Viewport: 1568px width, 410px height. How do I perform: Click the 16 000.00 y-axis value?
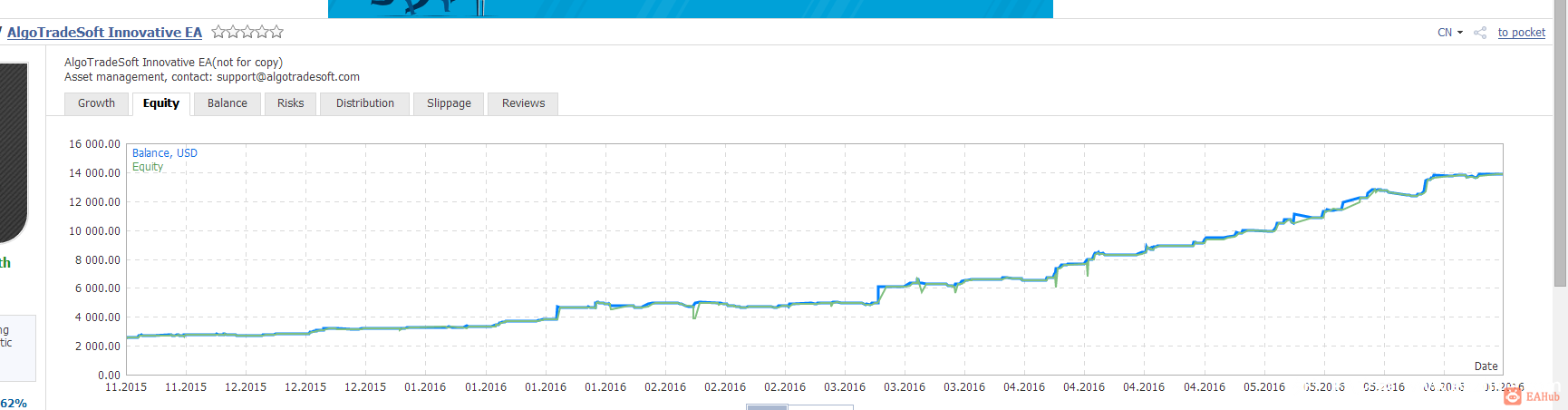(94, 144)
